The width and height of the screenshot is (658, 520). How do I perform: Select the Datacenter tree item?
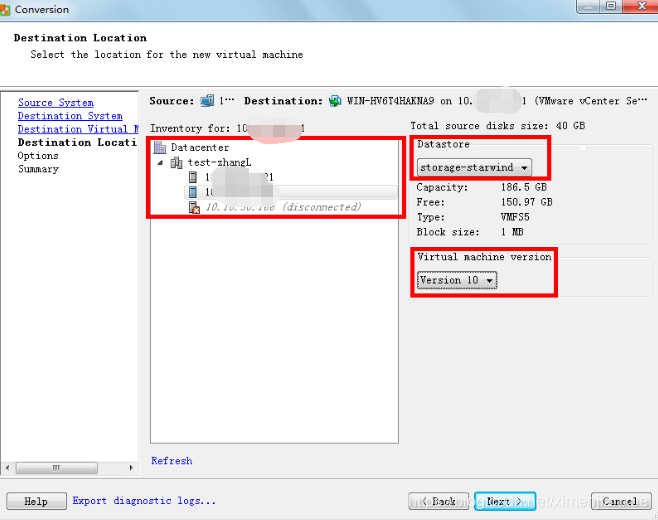click(200, 148)
